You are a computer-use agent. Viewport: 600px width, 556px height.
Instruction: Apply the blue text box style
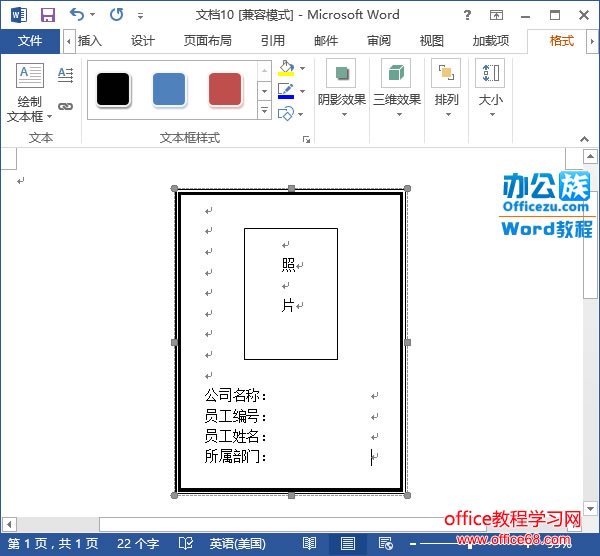pyautogui.click(x=169, y=89)
